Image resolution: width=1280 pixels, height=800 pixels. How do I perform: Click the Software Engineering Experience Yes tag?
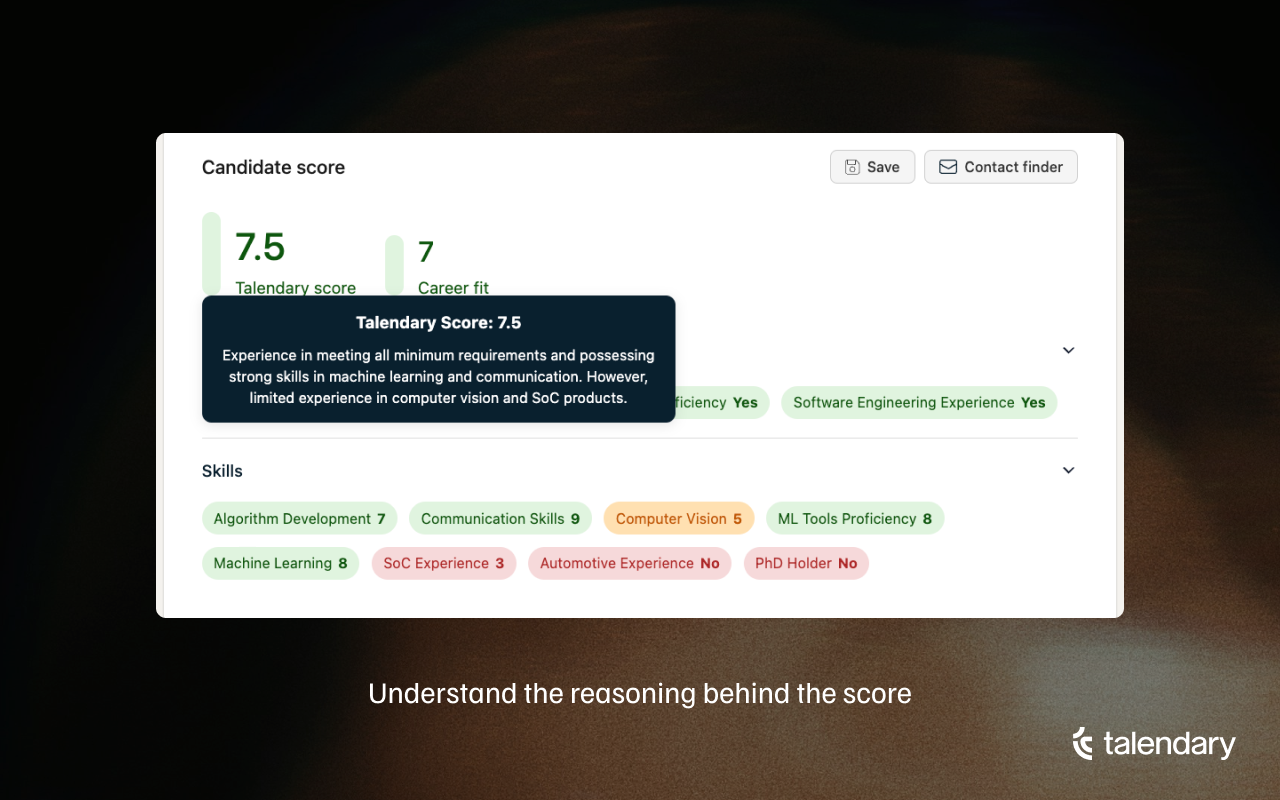919,402
